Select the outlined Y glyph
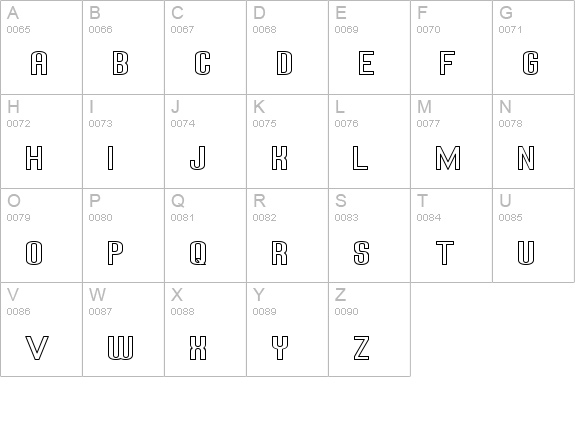 (280, 347)
